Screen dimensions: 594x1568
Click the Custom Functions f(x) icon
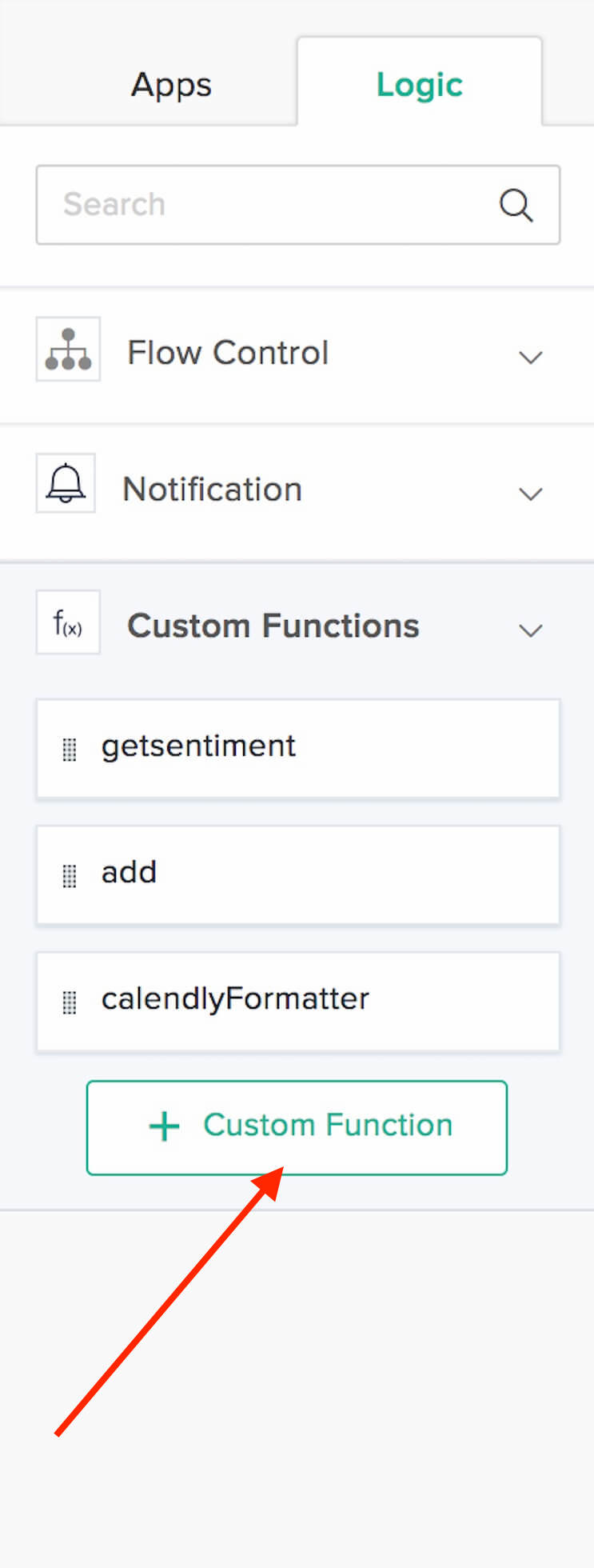point(68,622)
